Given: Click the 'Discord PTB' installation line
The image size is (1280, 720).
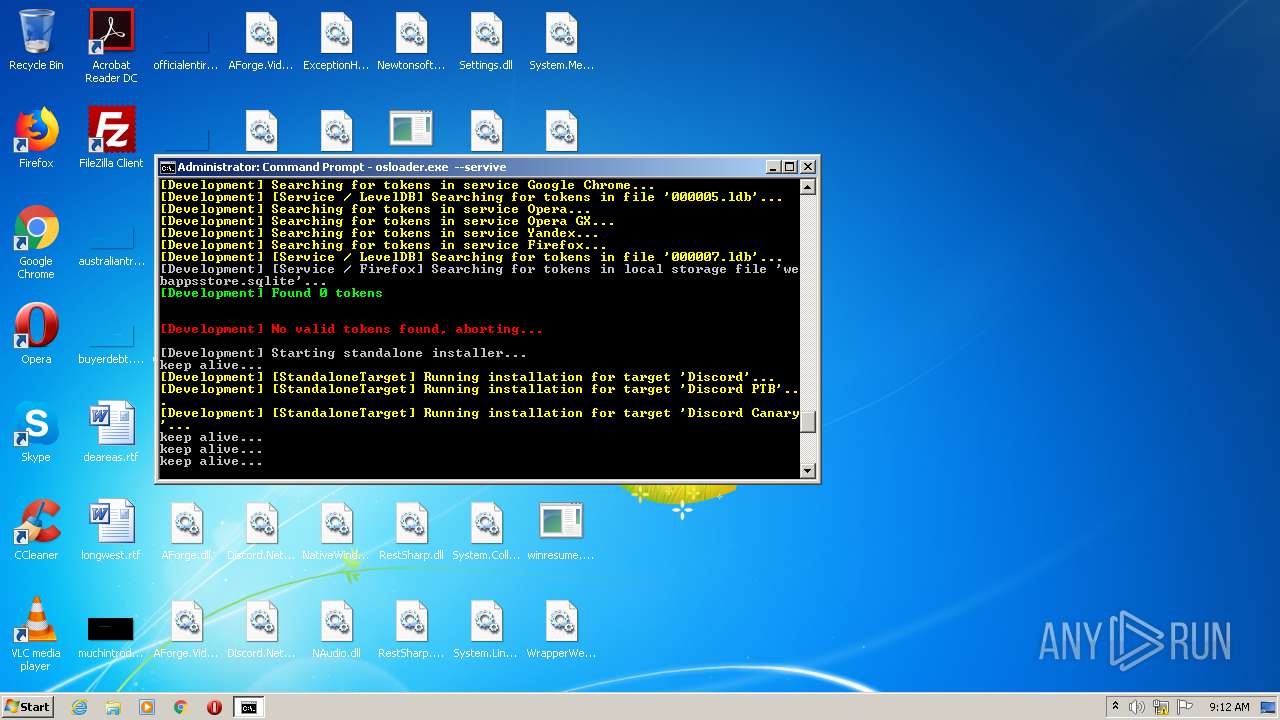Looking at the screenshot, I should (479, 389).
